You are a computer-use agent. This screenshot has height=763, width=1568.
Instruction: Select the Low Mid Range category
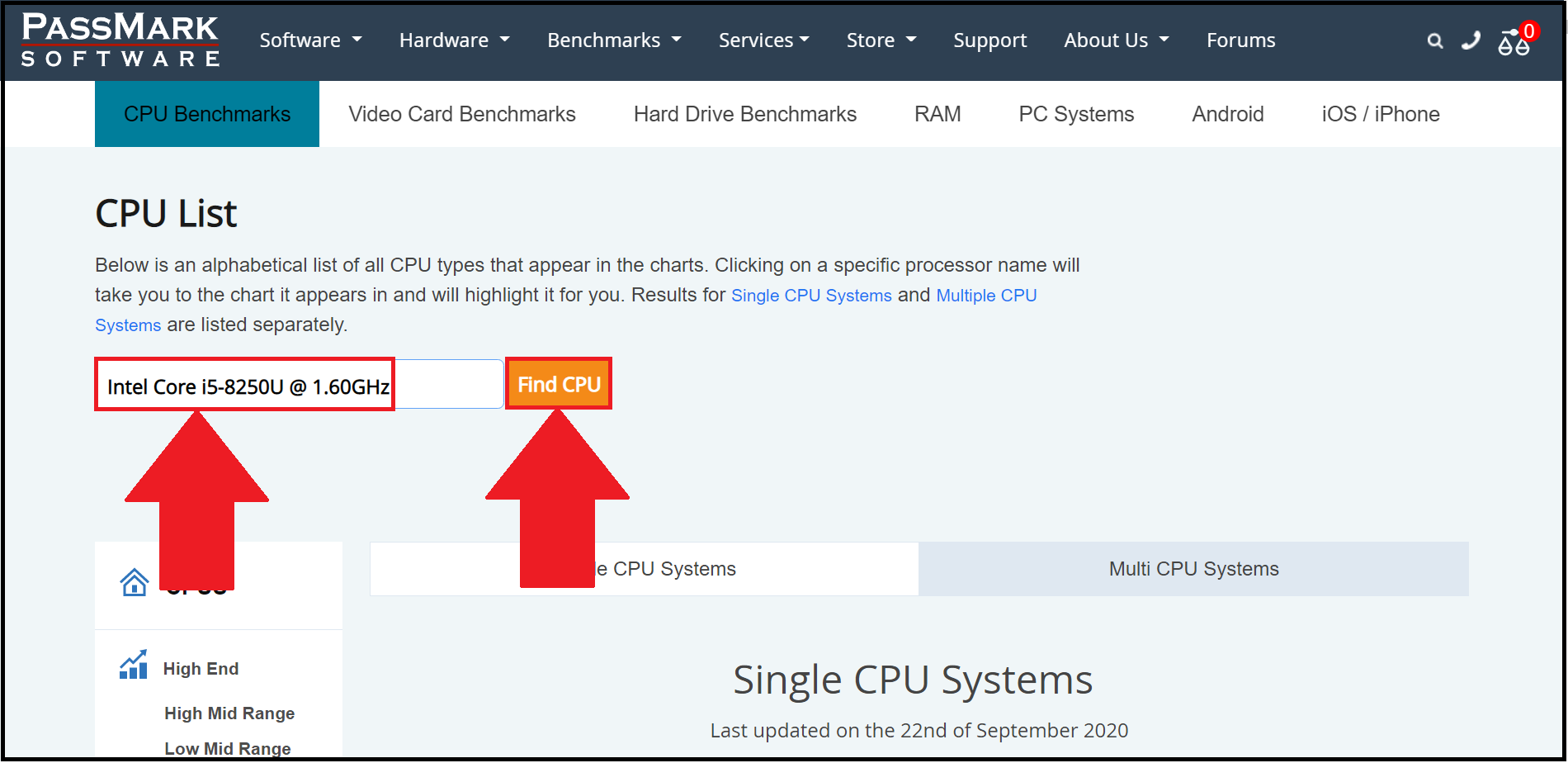pyautogui.click(x=228, y=748)
